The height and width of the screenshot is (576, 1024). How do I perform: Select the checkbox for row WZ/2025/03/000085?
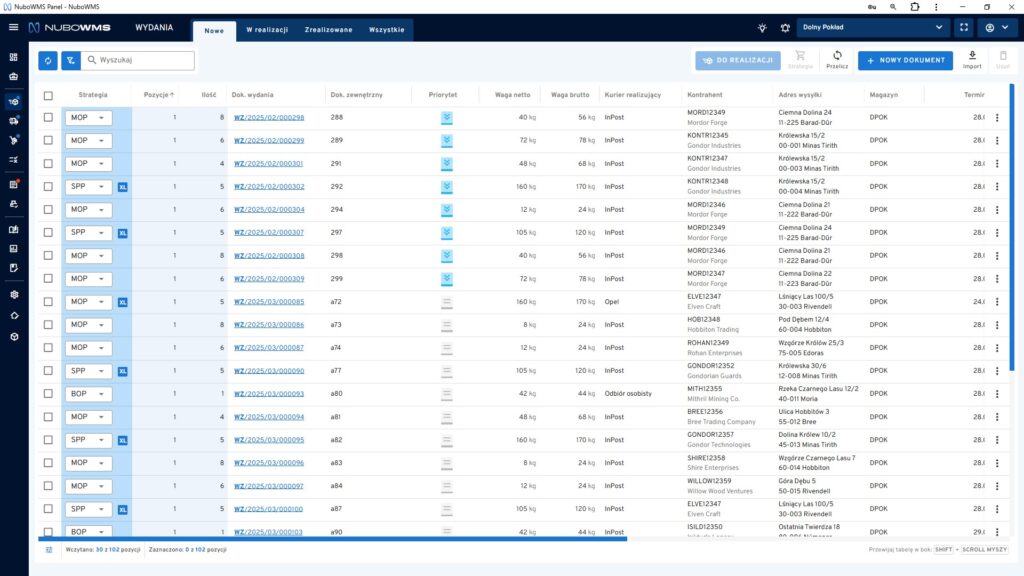pyautogui.click(x=48, y=302)
